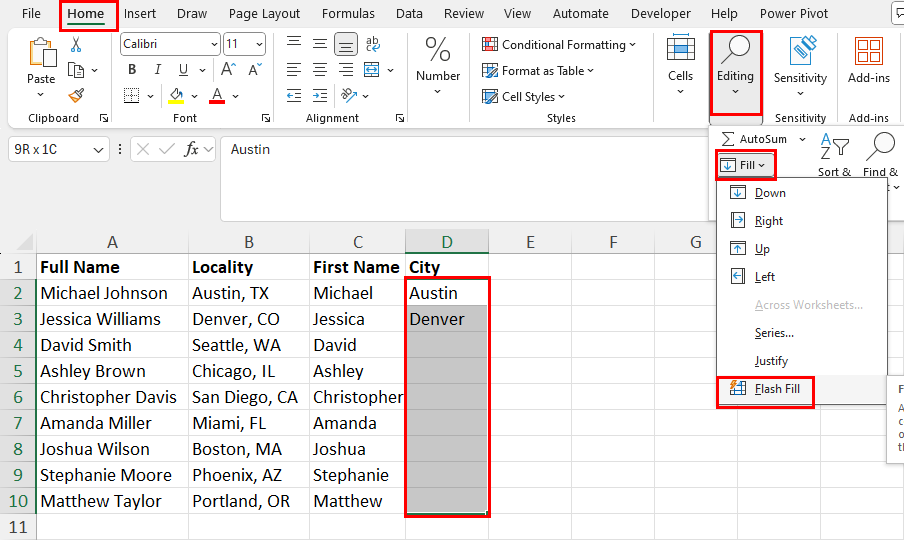Open the Add-ins icon
The image size is (904, 540).
(869, 51)
